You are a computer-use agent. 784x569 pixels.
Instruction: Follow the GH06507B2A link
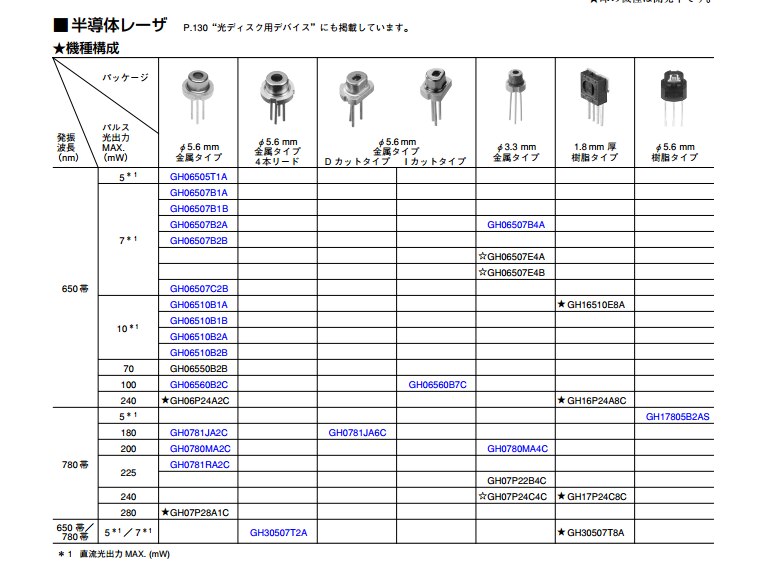pyautogui.click(x=198, y=224)
